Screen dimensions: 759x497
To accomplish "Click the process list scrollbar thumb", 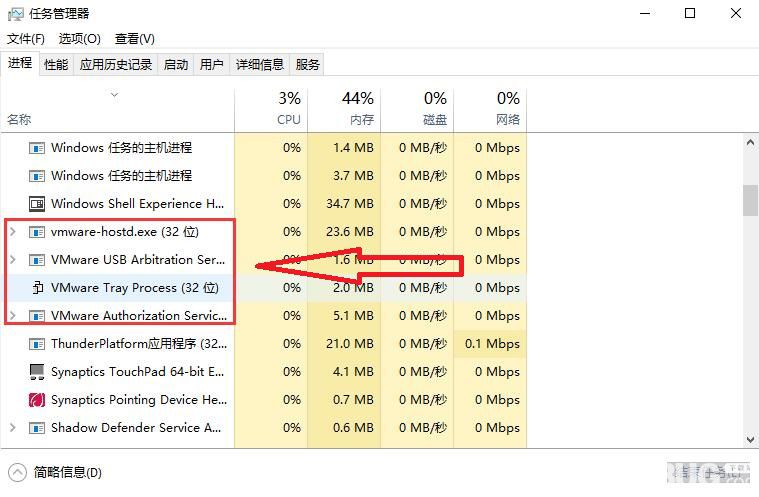I will (x=750, y=200).
